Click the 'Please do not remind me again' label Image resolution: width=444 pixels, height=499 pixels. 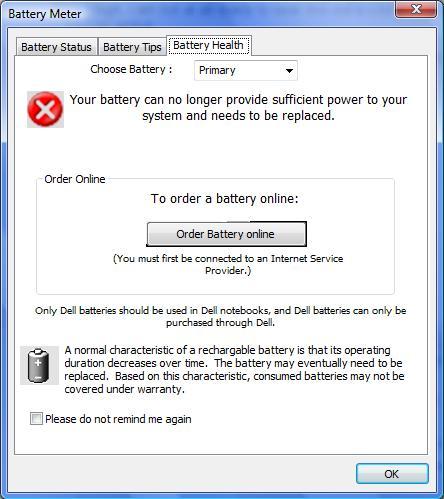[x=118, y=419]
